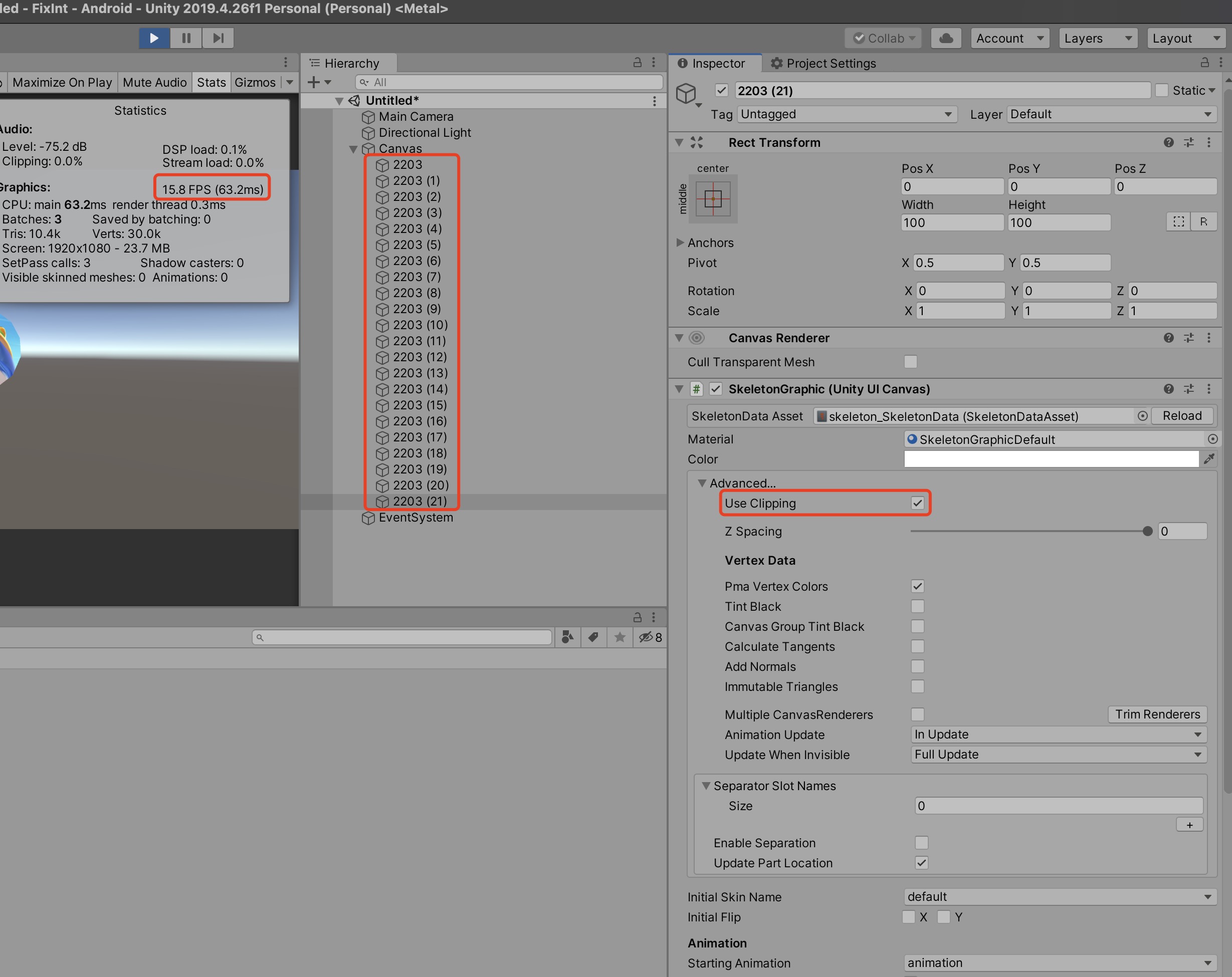
Task: Open the Rect Transform three-dot menu
Action: click(1208, 142)
